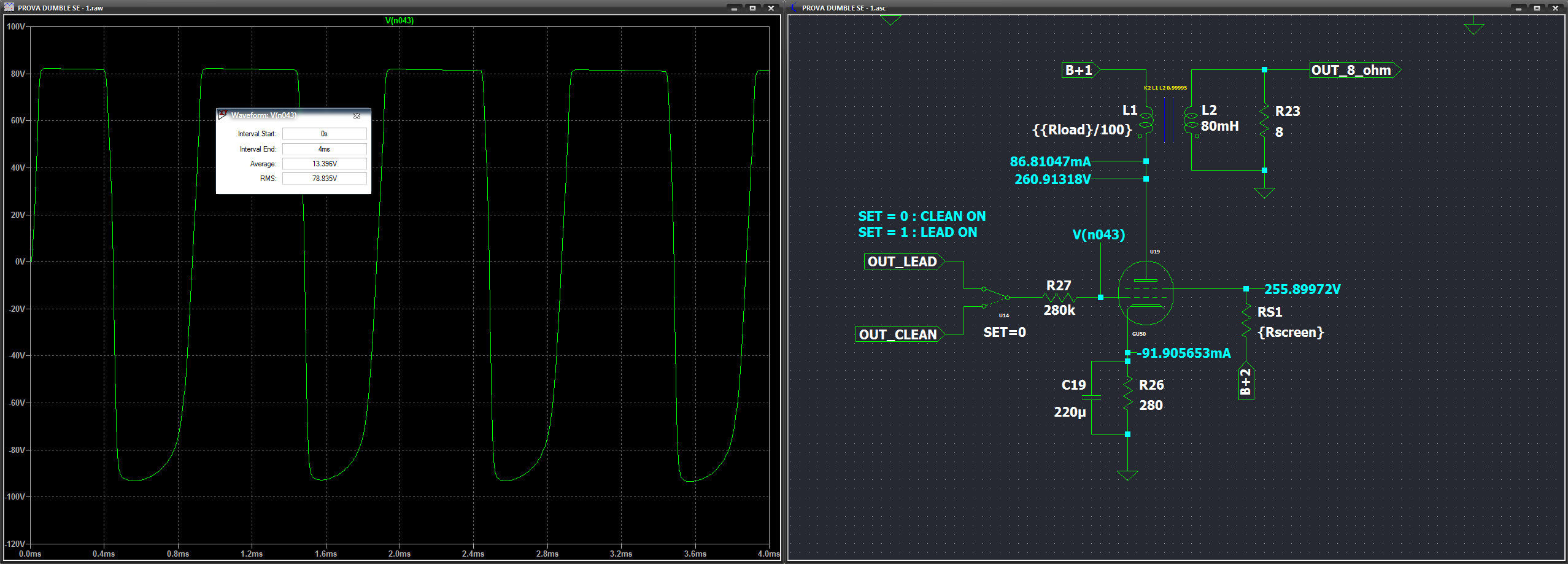The height and width of the screenshot is (564, 1568).
Task: Close the Waveform V(n043) dialog
Action: click(357, 115)
